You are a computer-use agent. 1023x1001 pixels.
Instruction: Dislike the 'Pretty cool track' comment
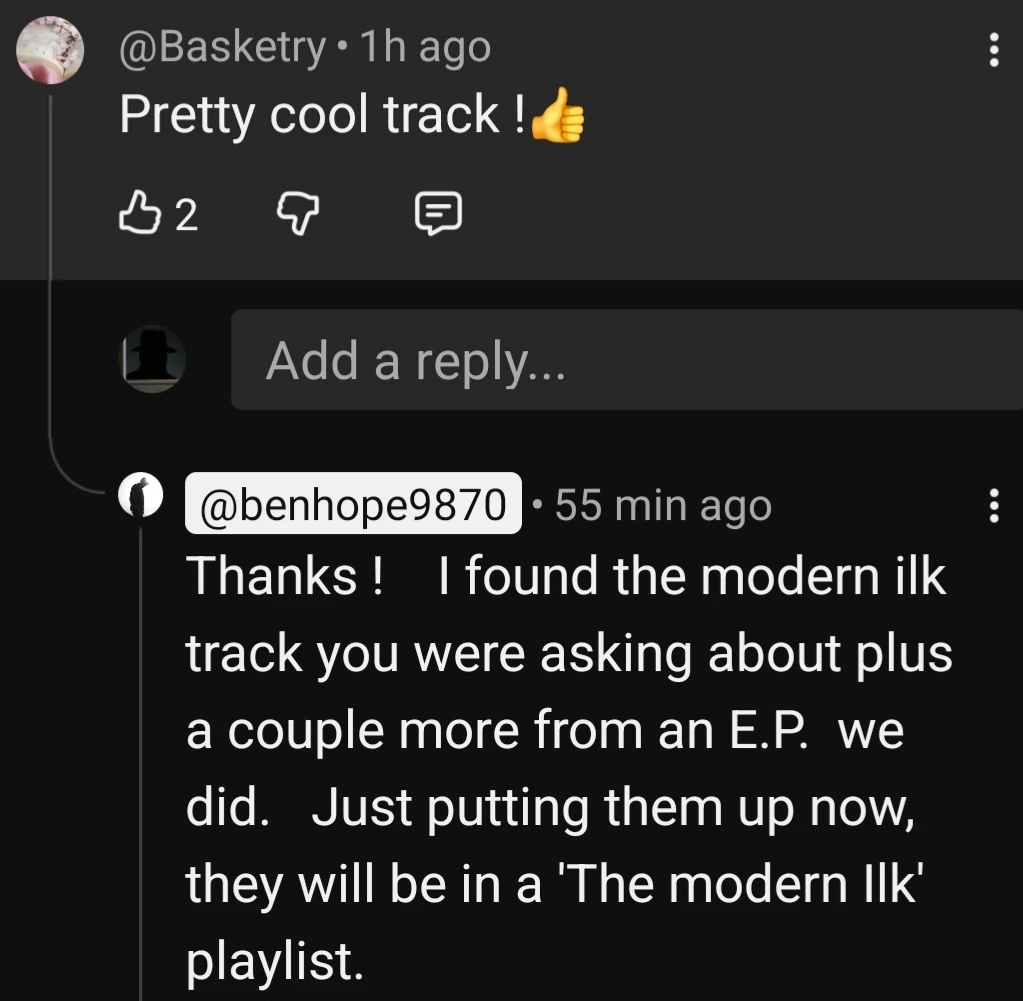pyautogui.click(x=295, y=213)
